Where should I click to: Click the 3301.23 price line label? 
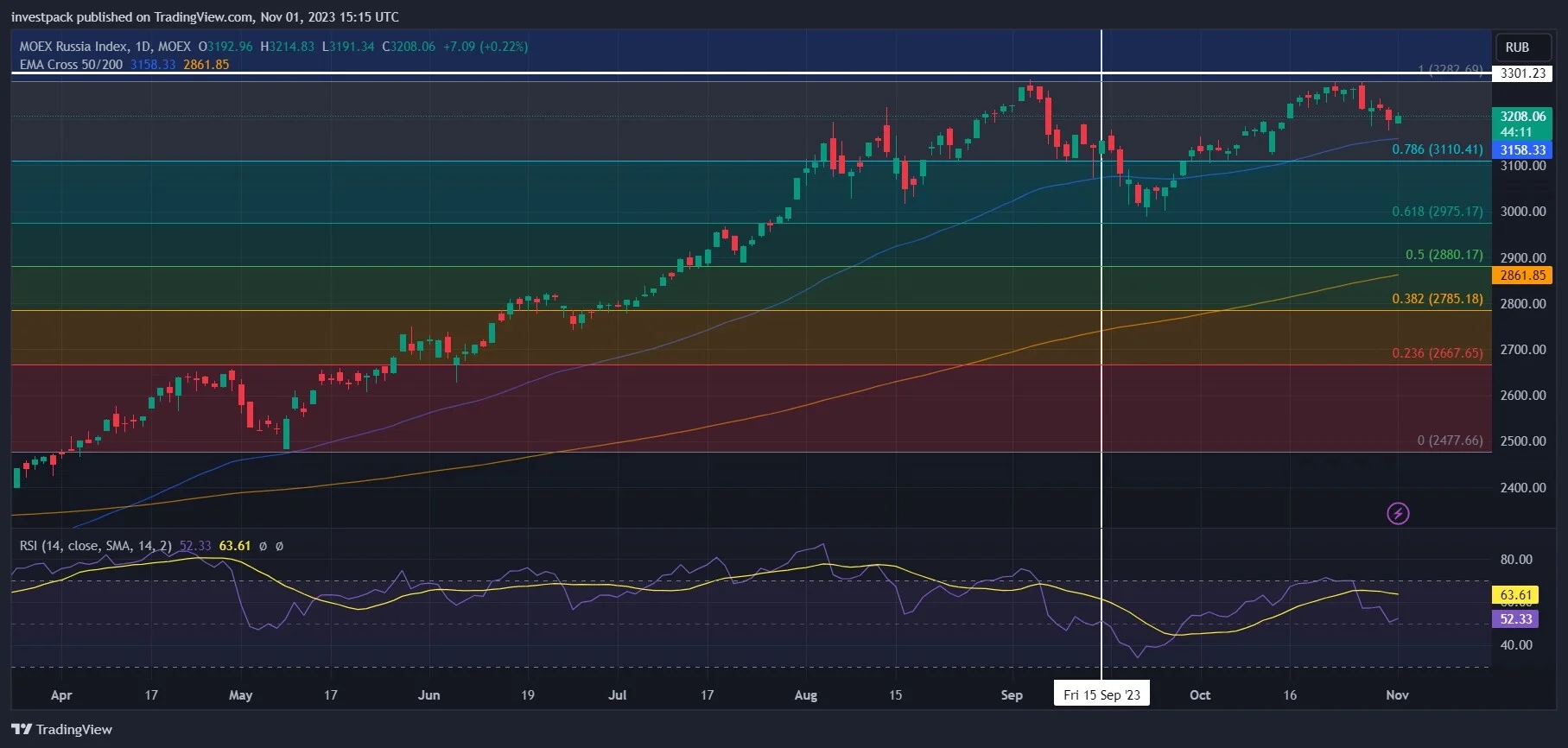(1522, 73)
